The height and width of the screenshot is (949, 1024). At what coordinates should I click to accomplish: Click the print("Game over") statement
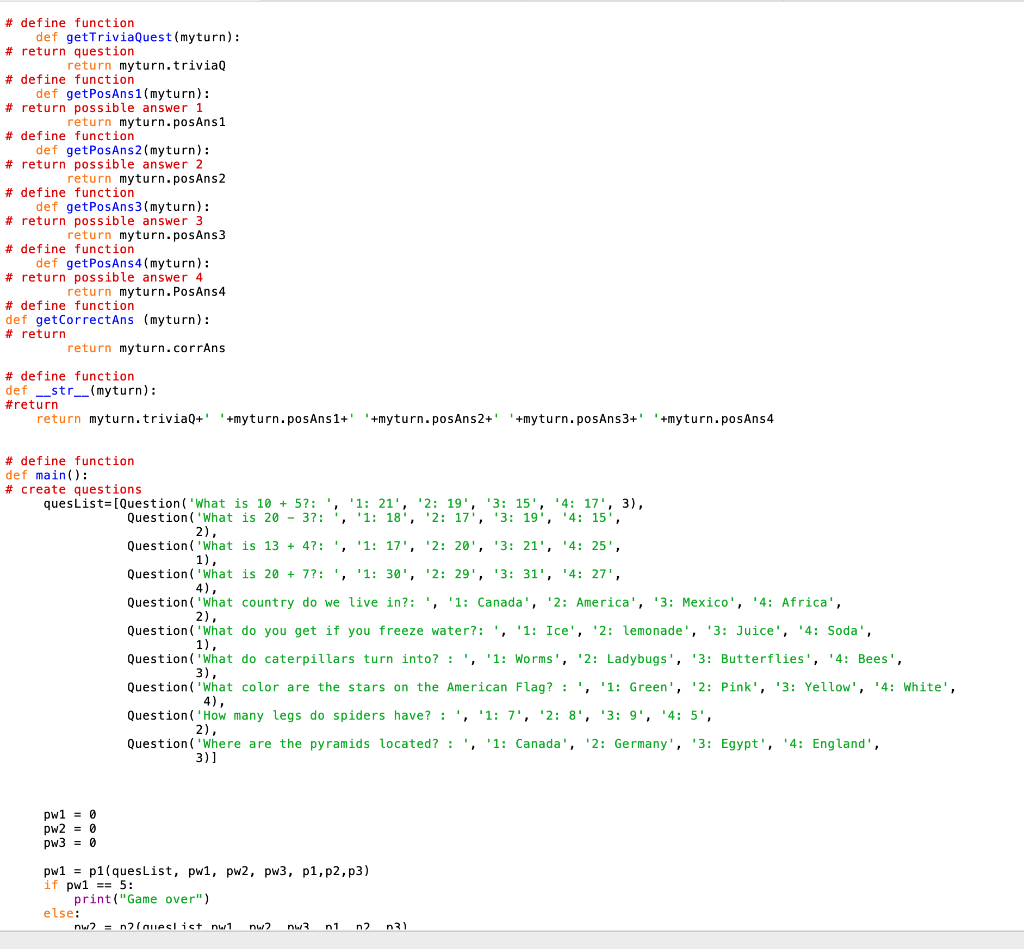tap(142, 899)
